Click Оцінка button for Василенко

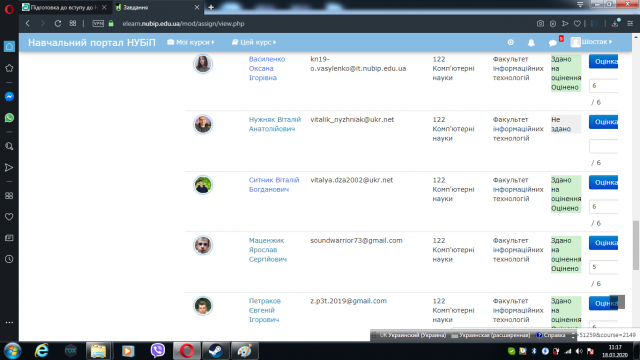pyautogui.click(x=603, y=62)
